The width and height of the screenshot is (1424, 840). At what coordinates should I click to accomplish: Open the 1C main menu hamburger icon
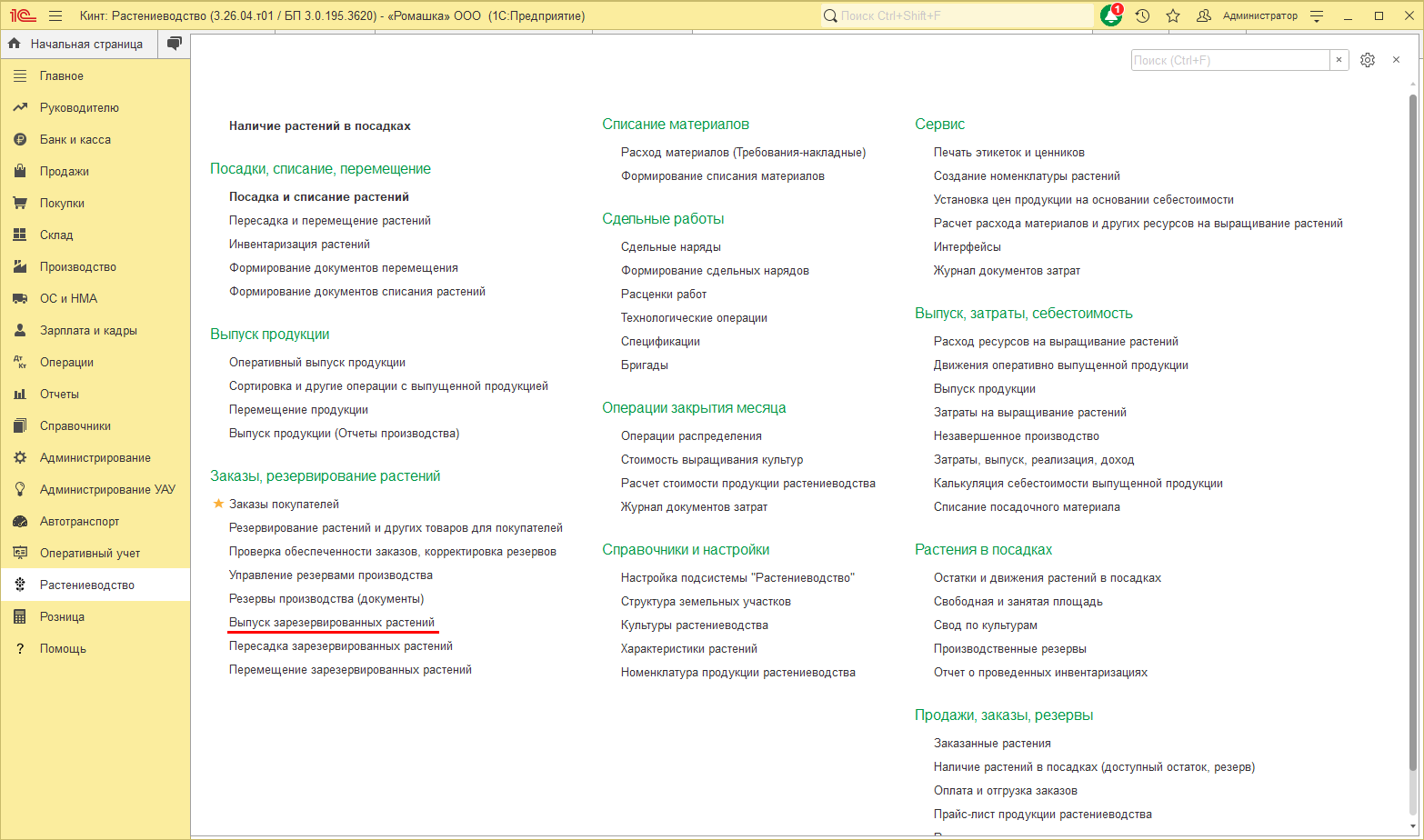(55, 16)
